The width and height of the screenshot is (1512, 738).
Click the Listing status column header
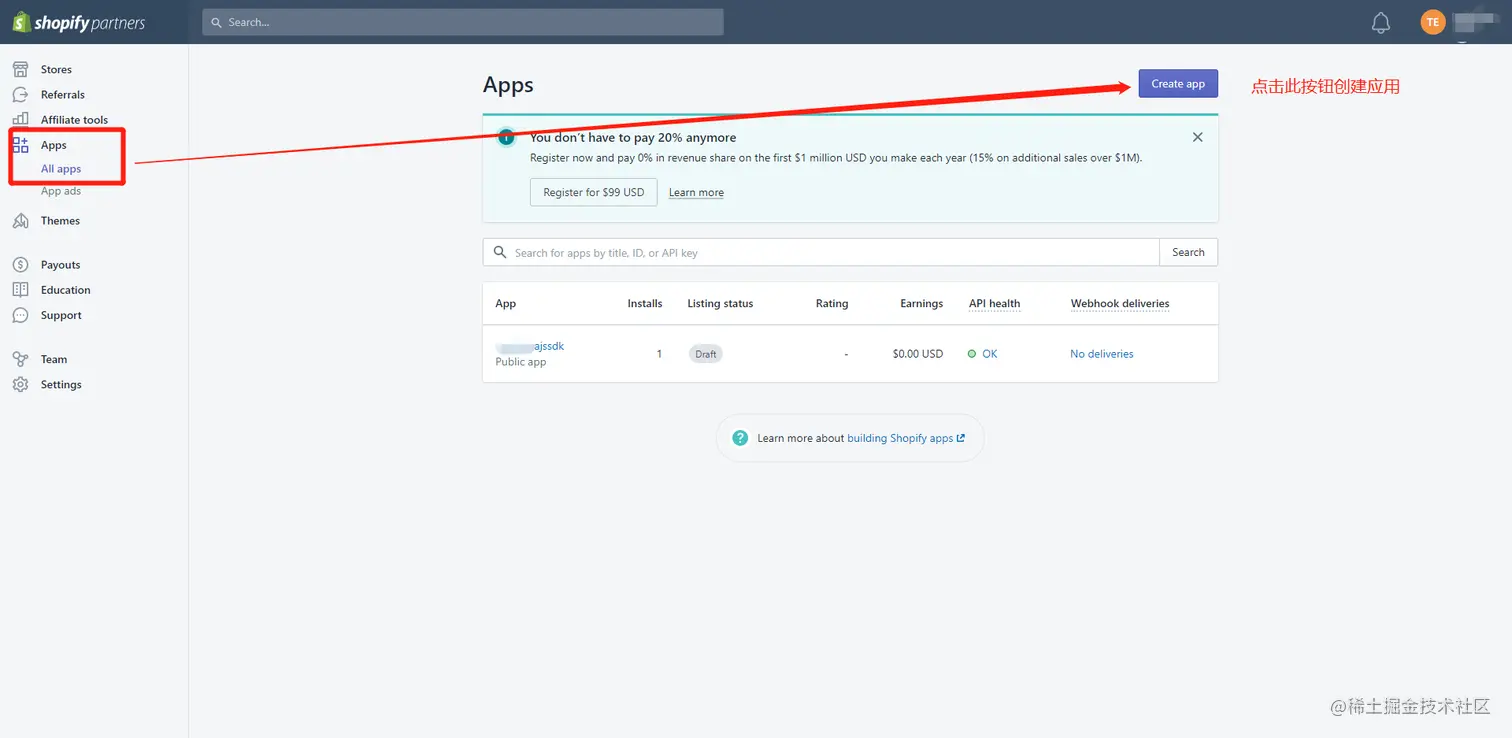coord(720,303)
